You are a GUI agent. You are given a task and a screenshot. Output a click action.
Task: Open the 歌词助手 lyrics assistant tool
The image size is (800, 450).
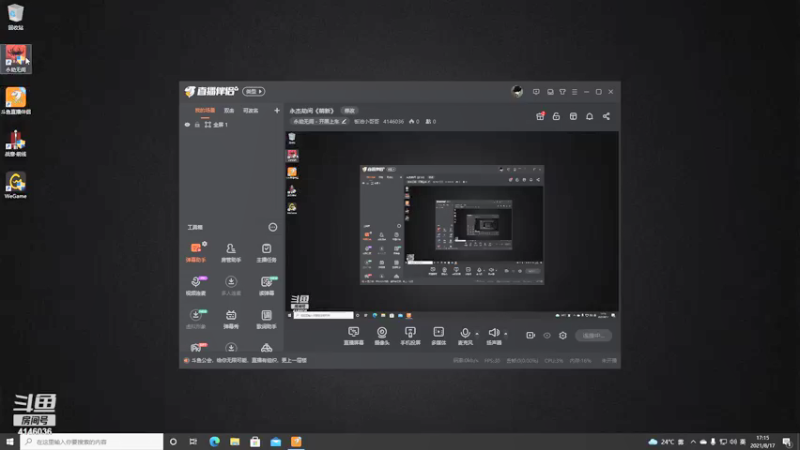tap(266, 319)
